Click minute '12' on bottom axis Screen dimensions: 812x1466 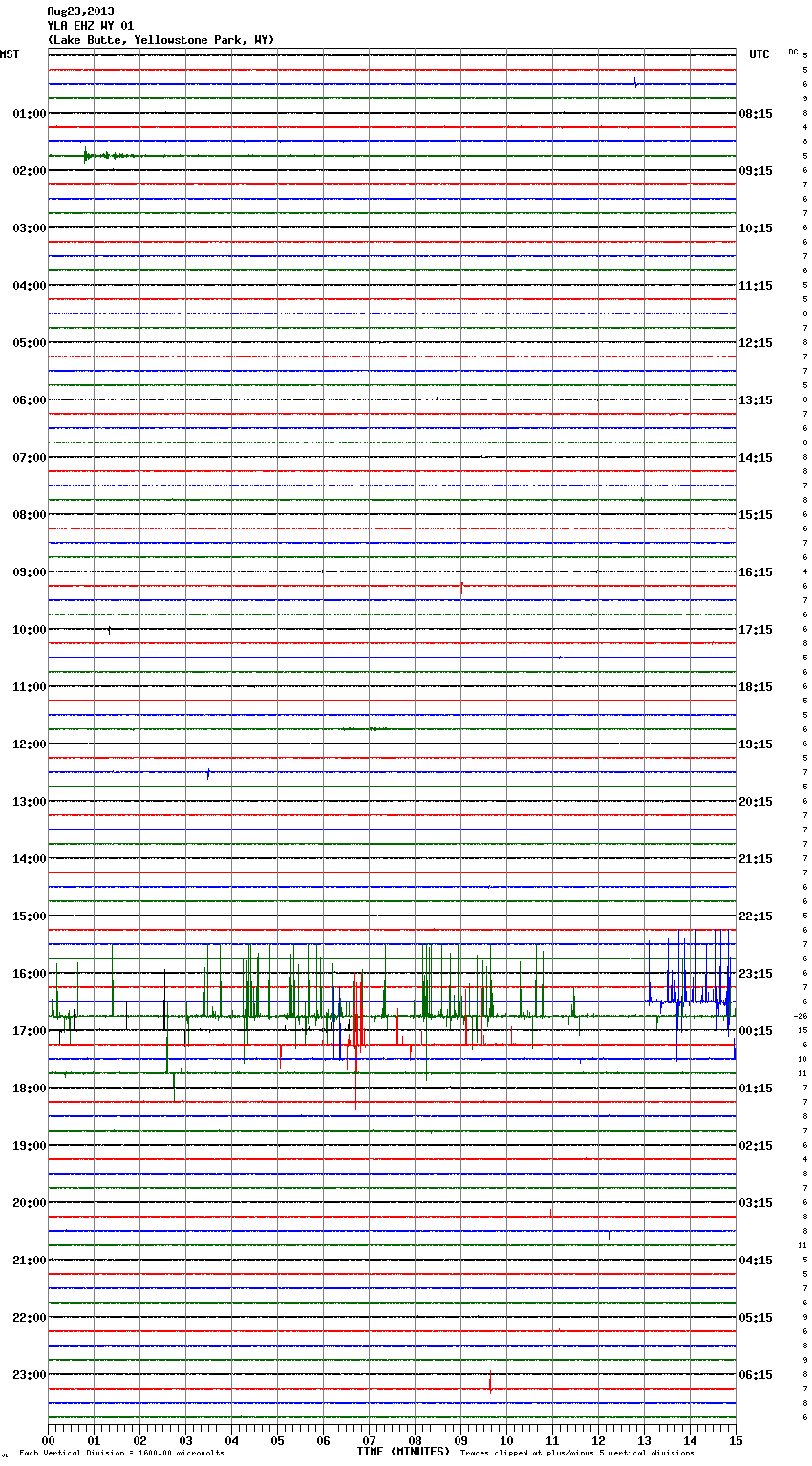598,1440
